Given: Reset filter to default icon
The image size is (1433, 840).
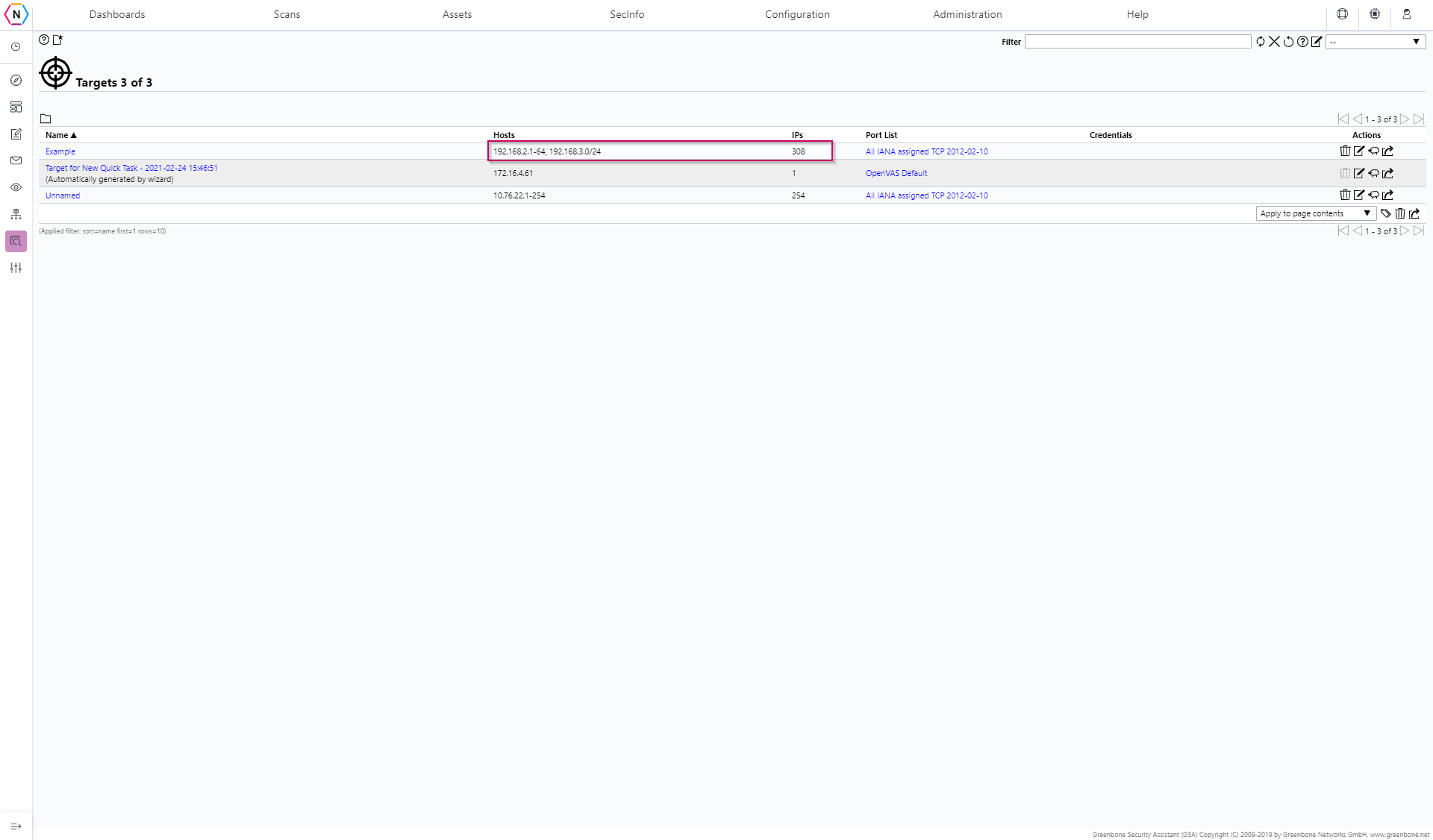Looking at the screenshot, I should 1288,42.
